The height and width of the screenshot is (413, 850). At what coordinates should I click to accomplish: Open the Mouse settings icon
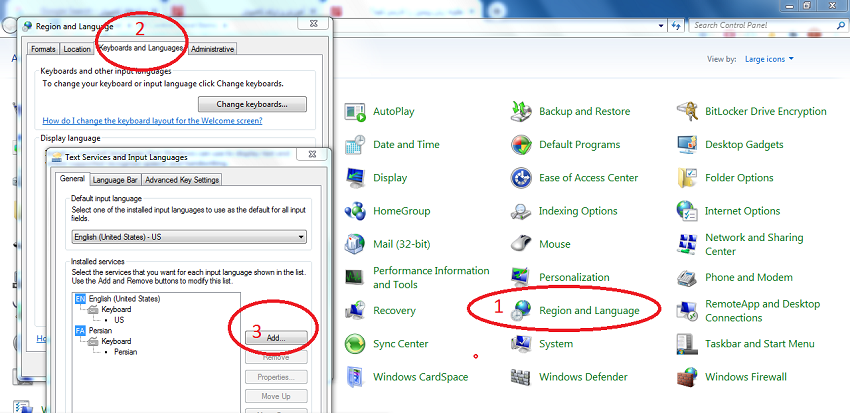(x=521, y=244)
